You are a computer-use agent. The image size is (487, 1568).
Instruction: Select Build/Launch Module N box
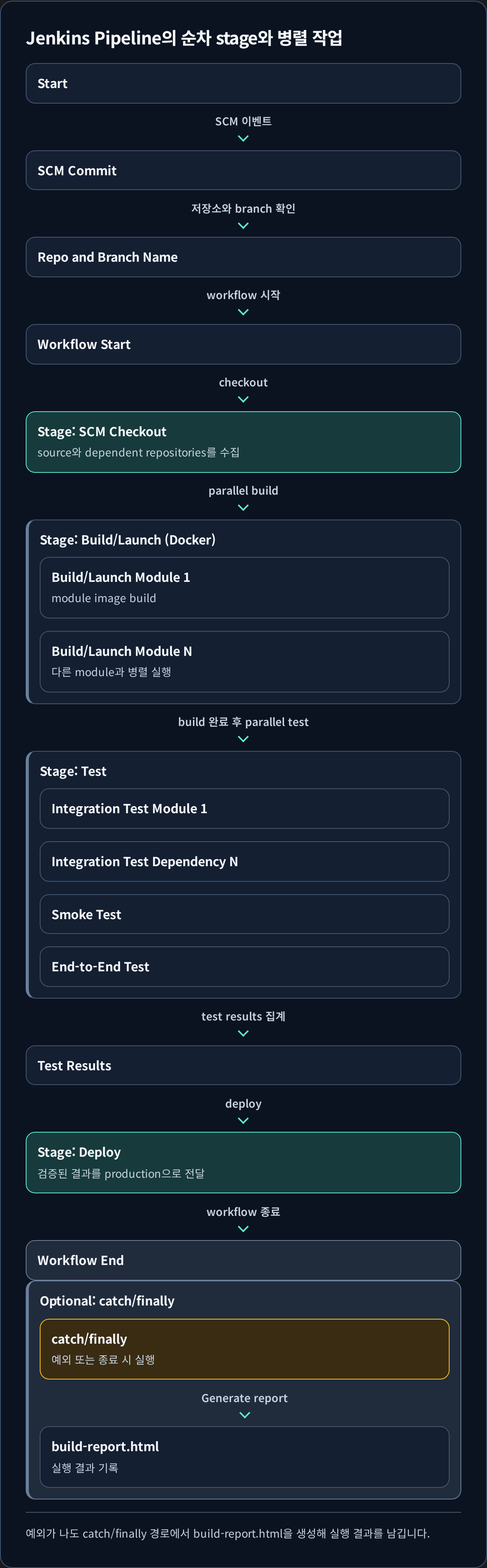coord(244,662)
